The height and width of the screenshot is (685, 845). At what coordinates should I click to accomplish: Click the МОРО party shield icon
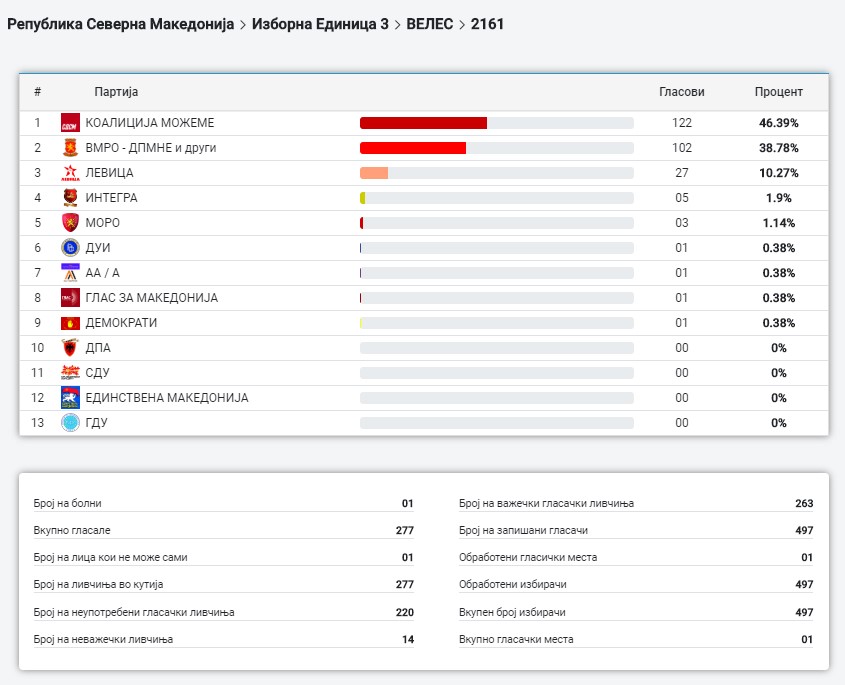pyautogui.click(x=70, y=223)
